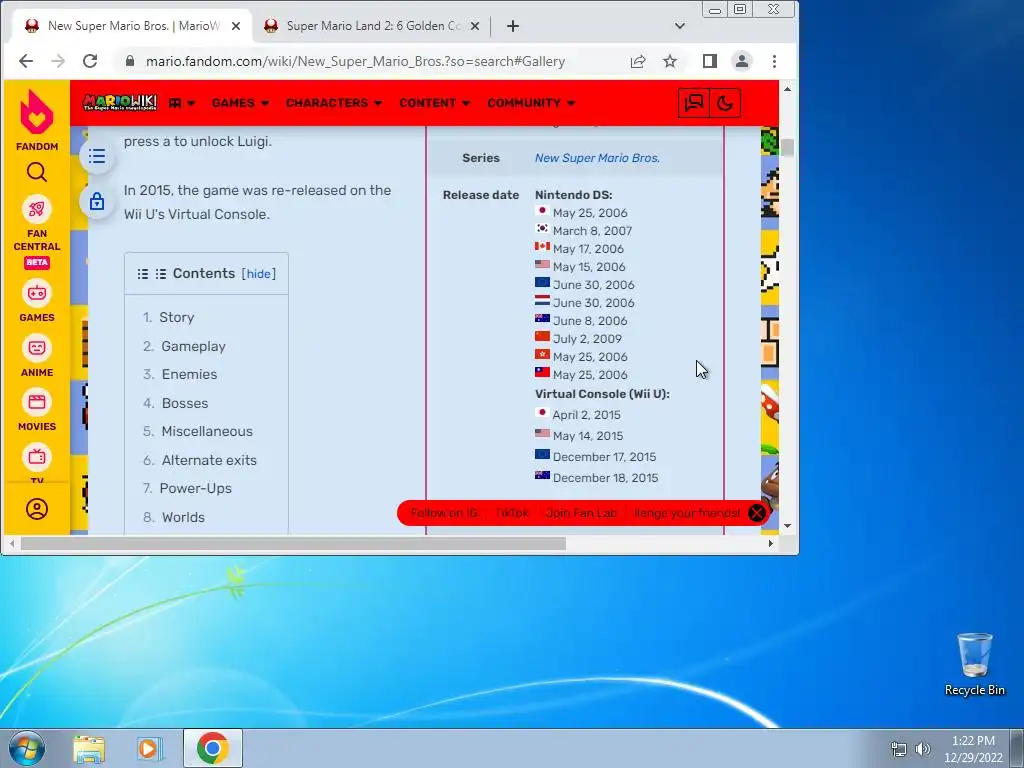The width and height of the screenshot is (1024, 768).
Task: Close the Super Mario Land 2 tab
Action: click(x=475, y=26)
